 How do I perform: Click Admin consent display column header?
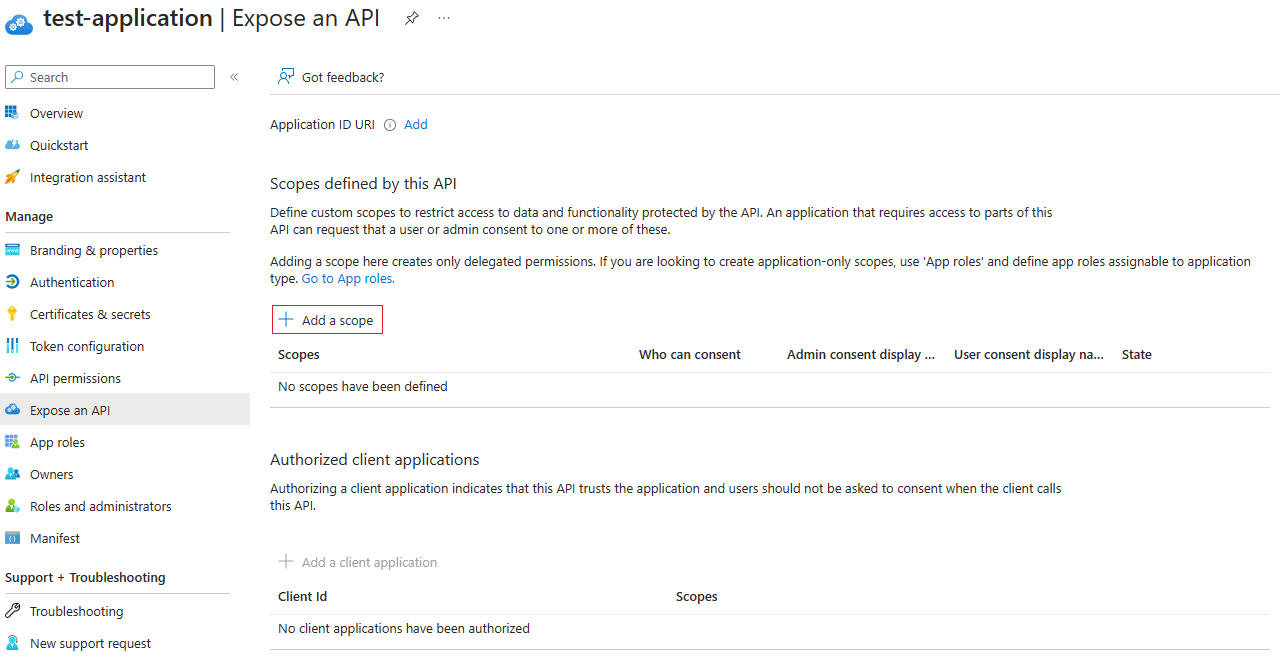pos(861,355)
